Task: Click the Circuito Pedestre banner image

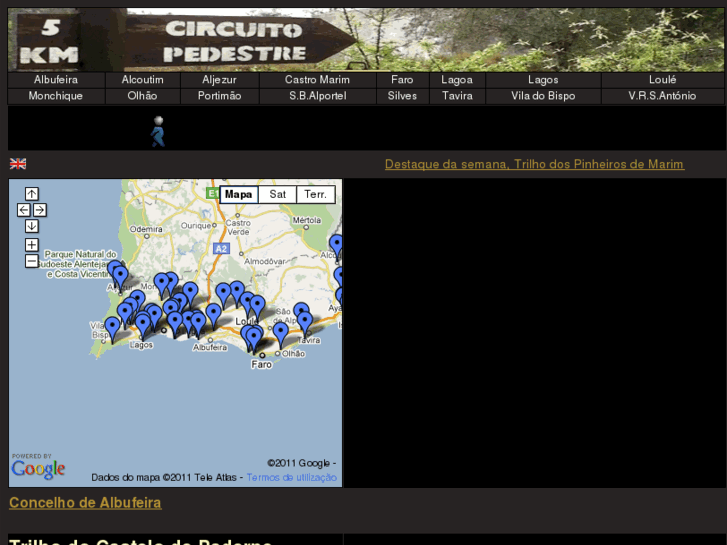Action: pyautogui.click(x=366, y=40)
